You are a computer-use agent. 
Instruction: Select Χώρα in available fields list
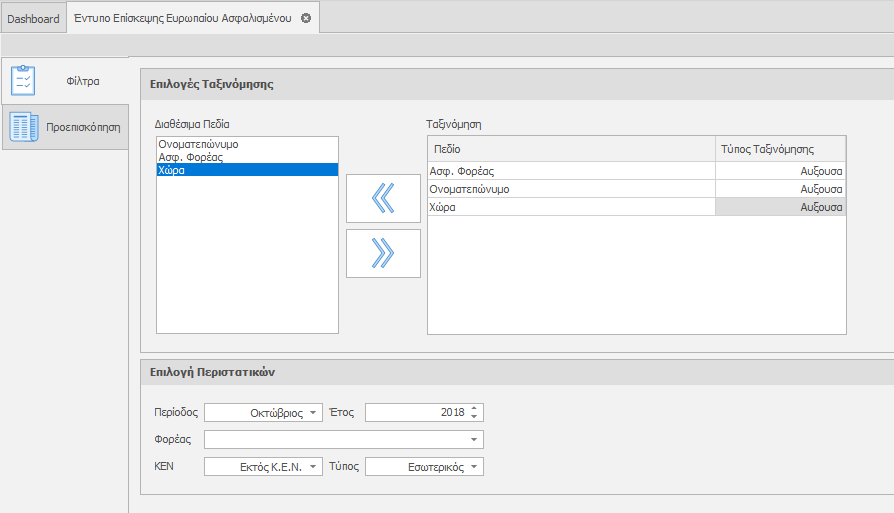[171, 170]
